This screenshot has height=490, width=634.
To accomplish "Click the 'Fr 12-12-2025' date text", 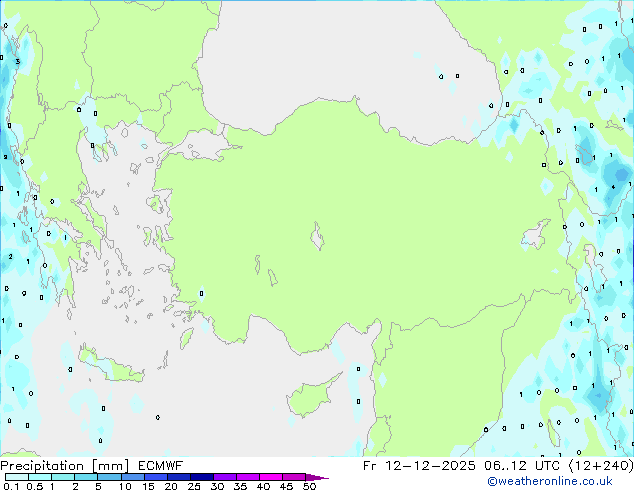I will coord(419,466).
